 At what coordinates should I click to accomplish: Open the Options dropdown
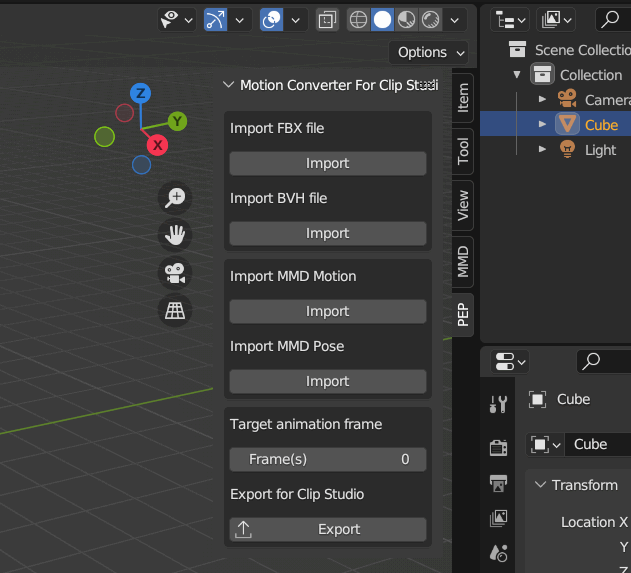(429, 52)
